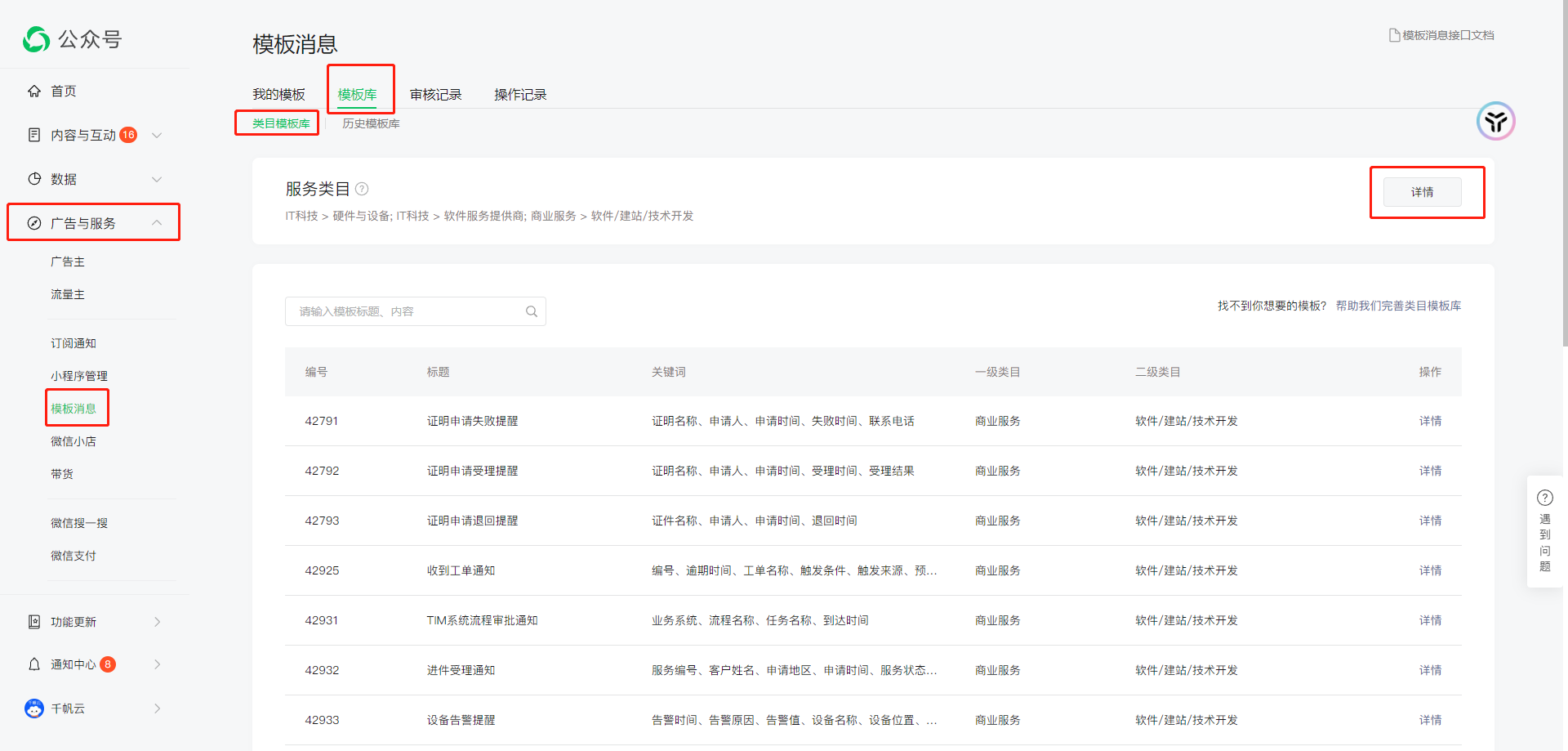The height and width of the screenshot is (751, 1568).
Task: Click the 千帆云 avatar icon
Action: tap(34, 709)
